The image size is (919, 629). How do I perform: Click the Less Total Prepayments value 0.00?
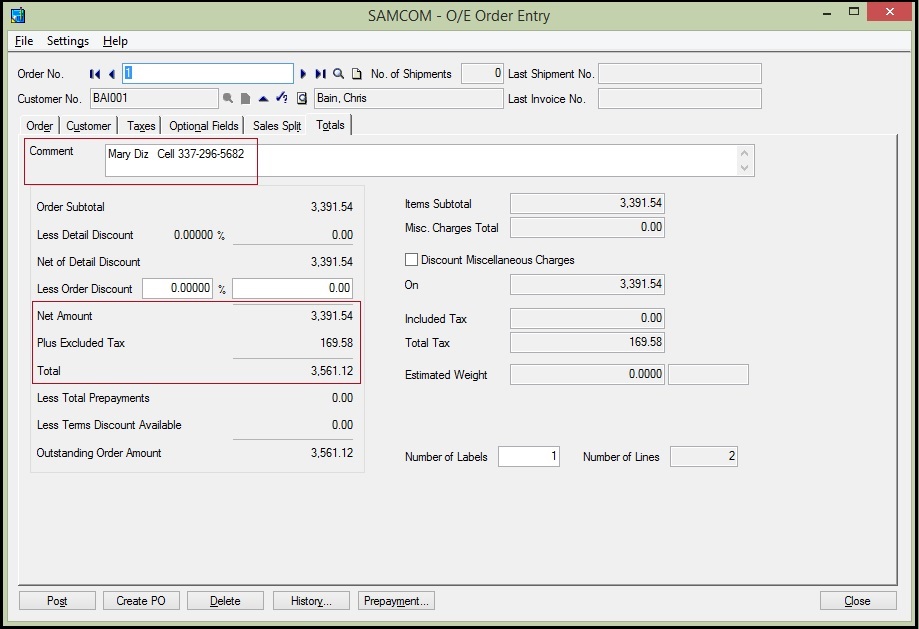click(x=342, y=398)
